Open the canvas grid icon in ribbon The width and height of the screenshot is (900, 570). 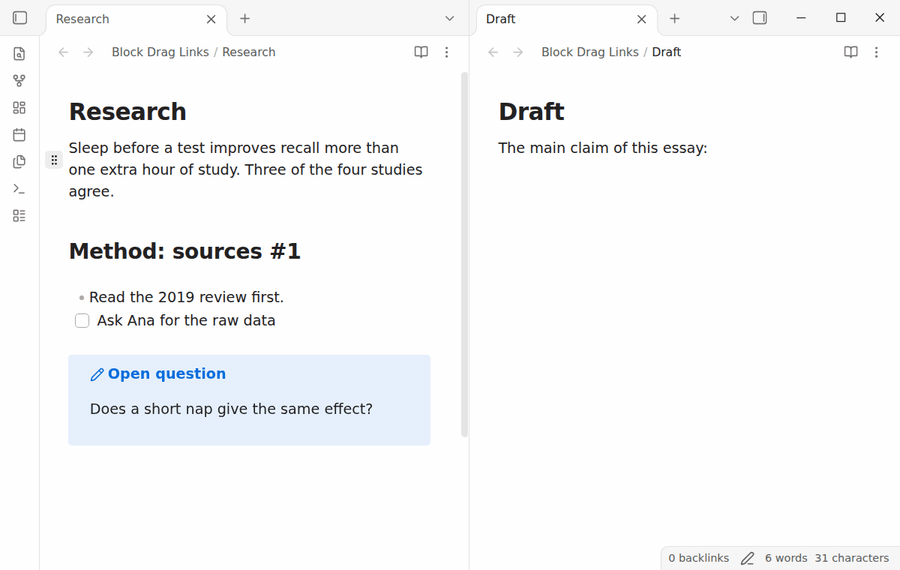point(19,108)
